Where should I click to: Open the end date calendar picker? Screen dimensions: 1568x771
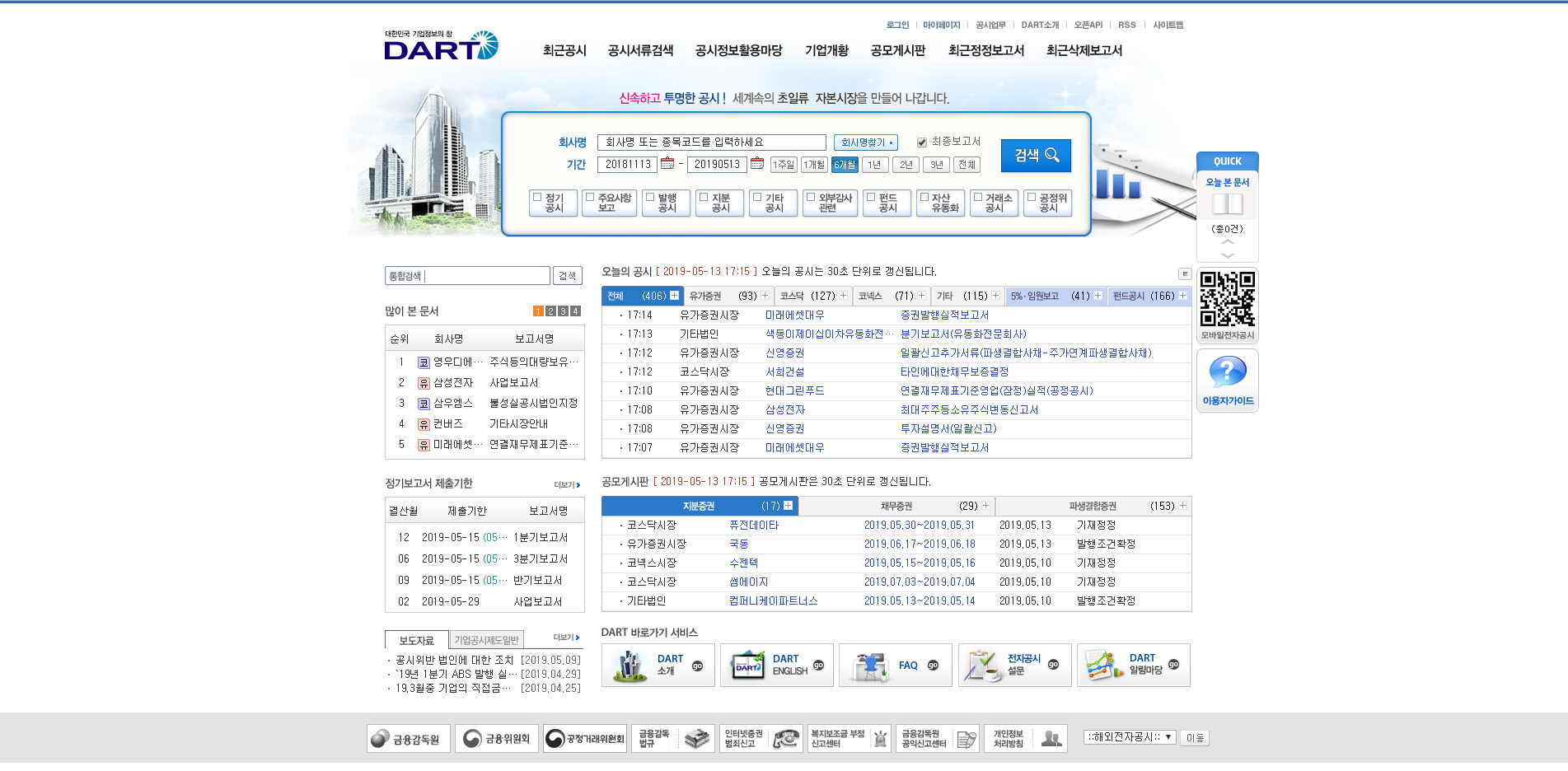coord(756,163)
